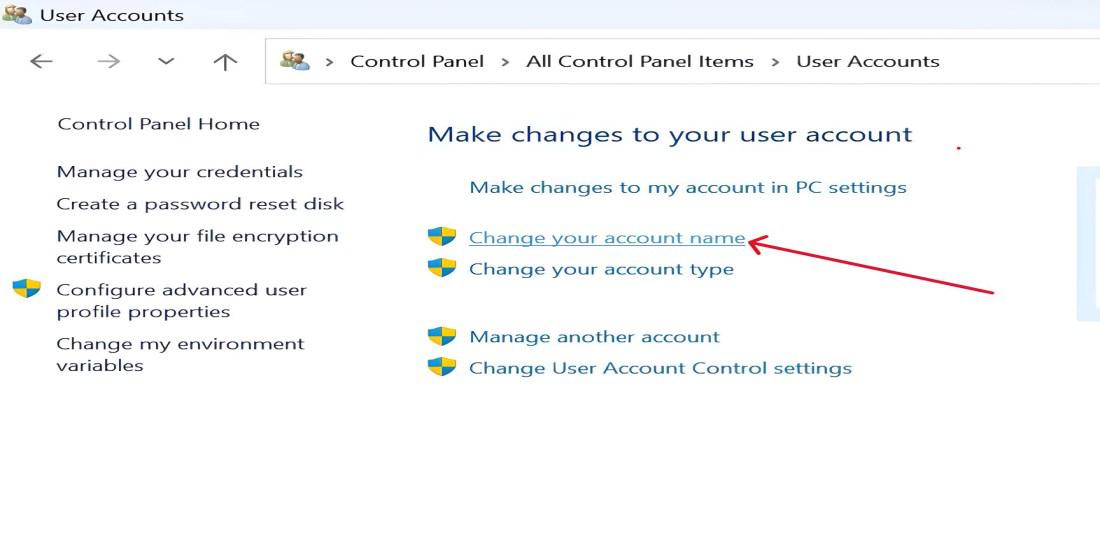Viewport: 1100px width, 537px height.
Task: Navigate to Control Panel breadcrumb
Action: 417,62
